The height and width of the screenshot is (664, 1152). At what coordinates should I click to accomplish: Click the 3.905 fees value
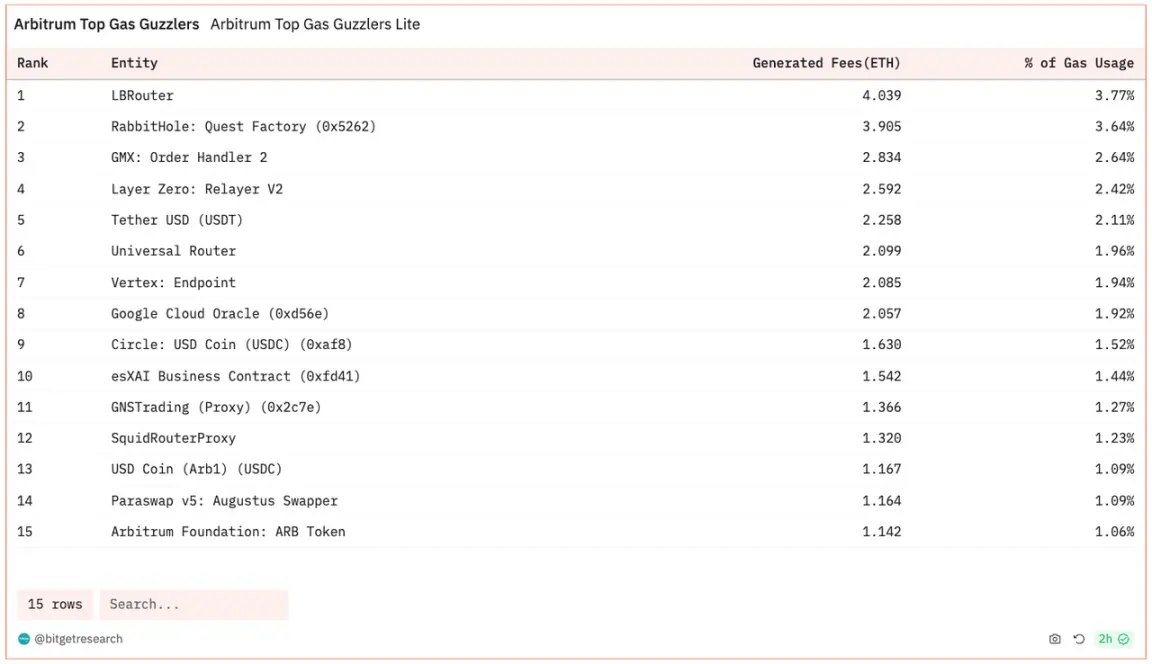[882, 126]
